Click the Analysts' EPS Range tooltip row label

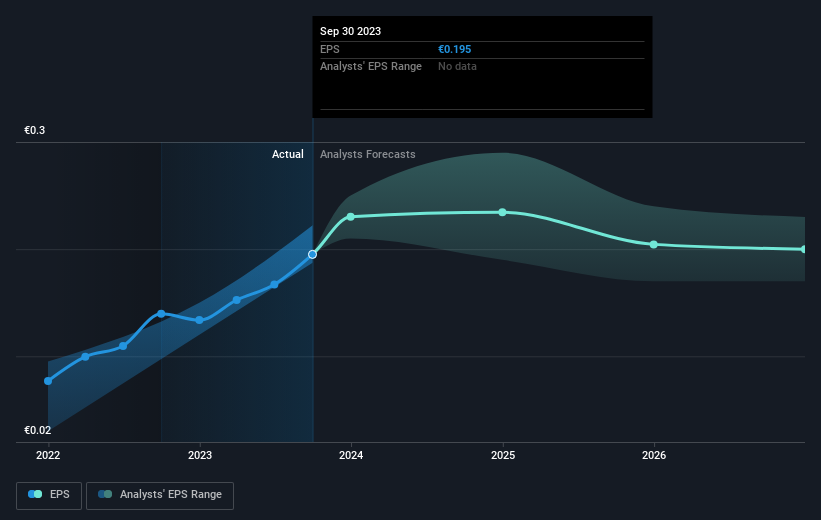point(371,67)
